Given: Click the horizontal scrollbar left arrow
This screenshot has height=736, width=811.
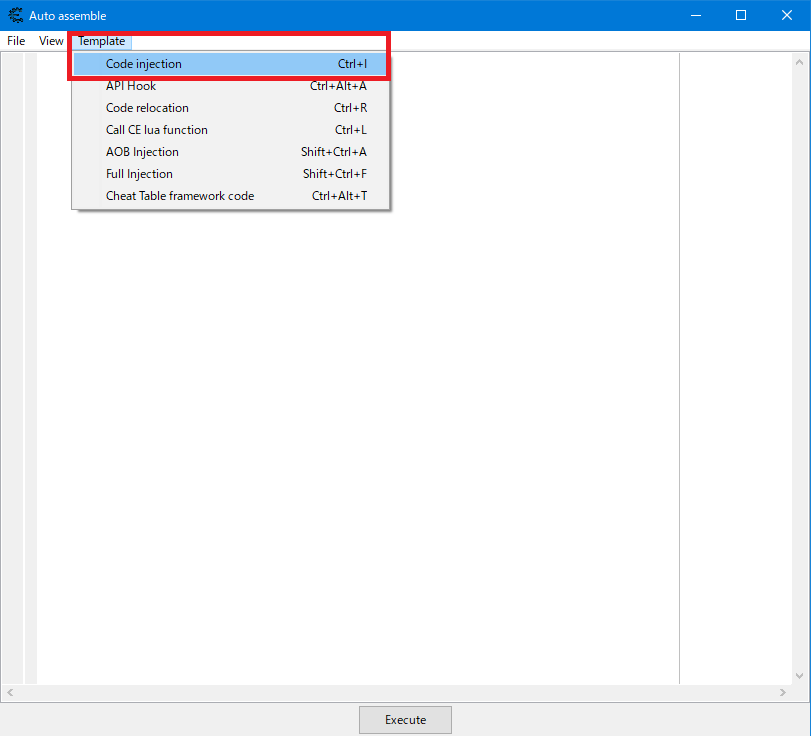Looking at the screenshot, I should point(10,693).
